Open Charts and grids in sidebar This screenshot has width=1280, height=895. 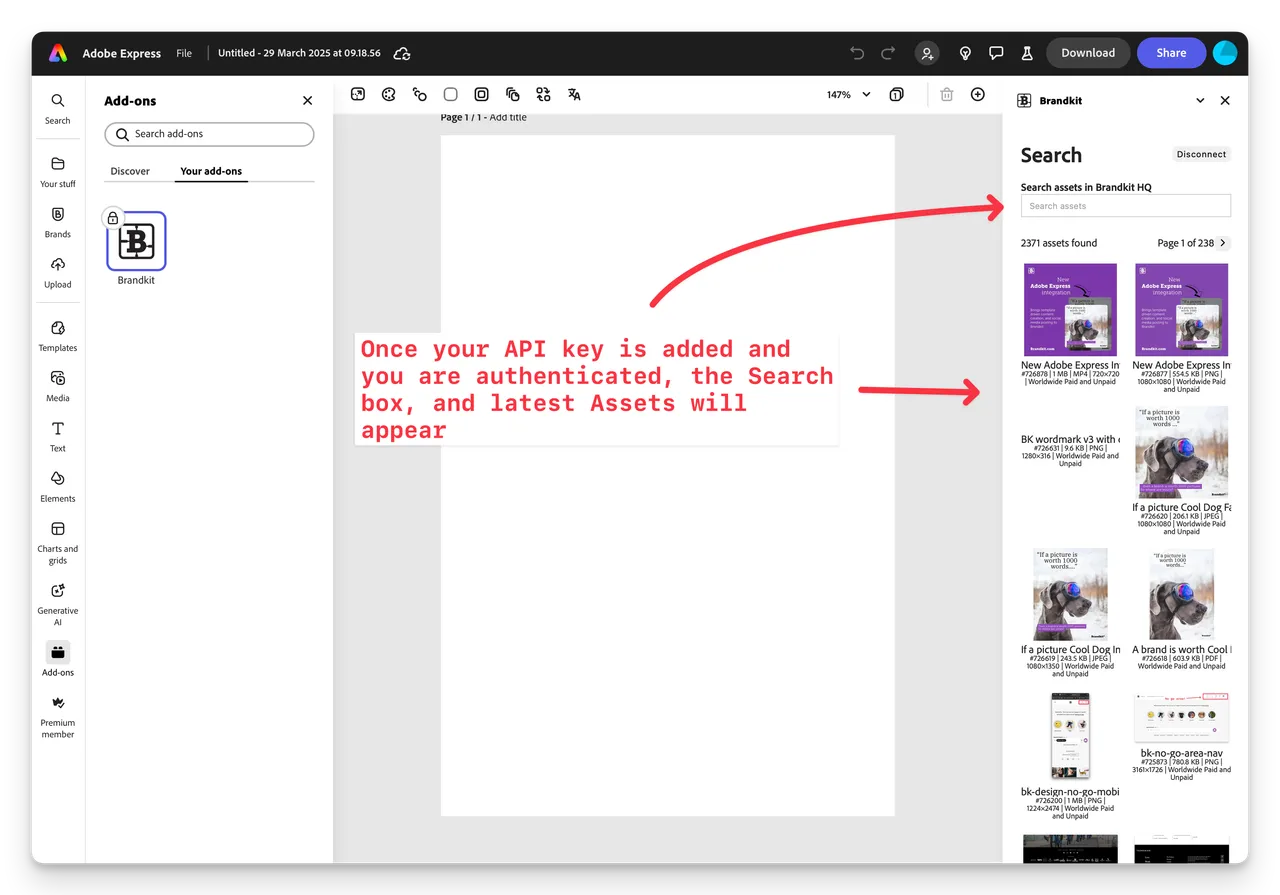click(x=58, y=541)
